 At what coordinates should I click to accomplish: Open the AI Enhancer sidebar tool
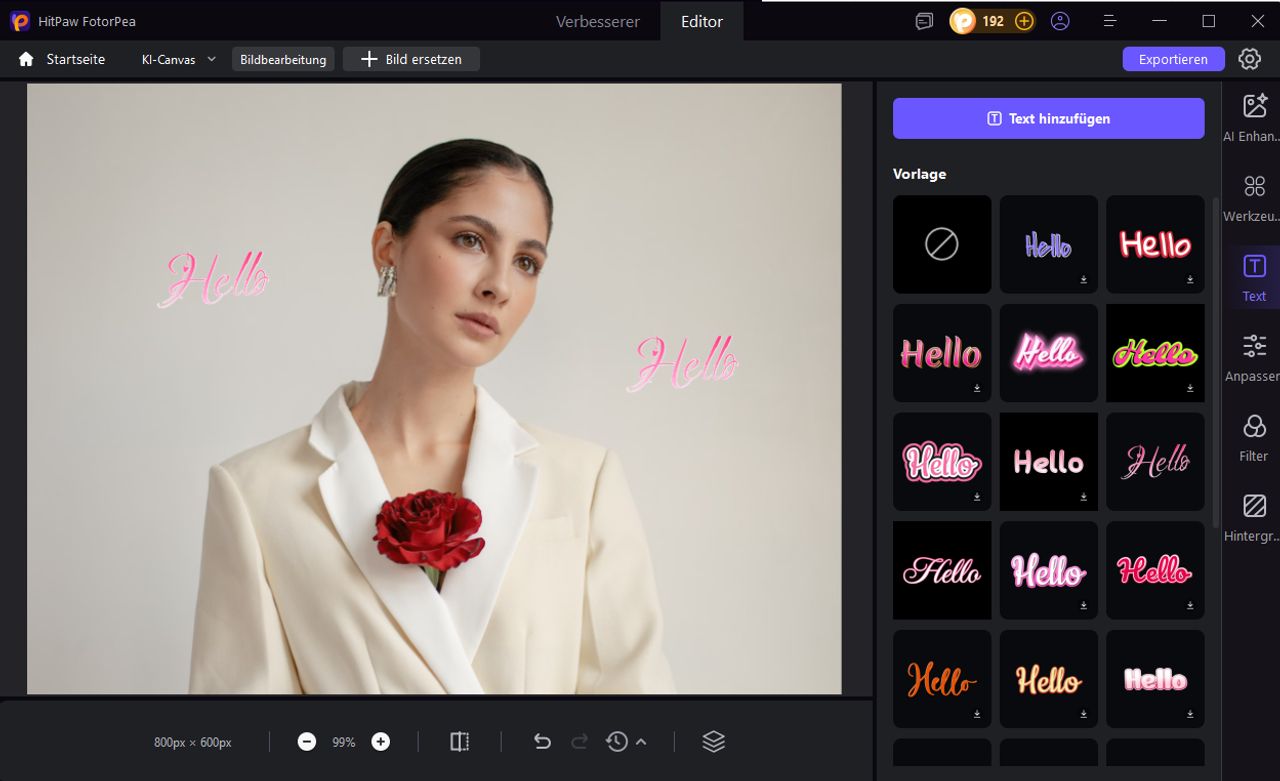coord(1254,118)
